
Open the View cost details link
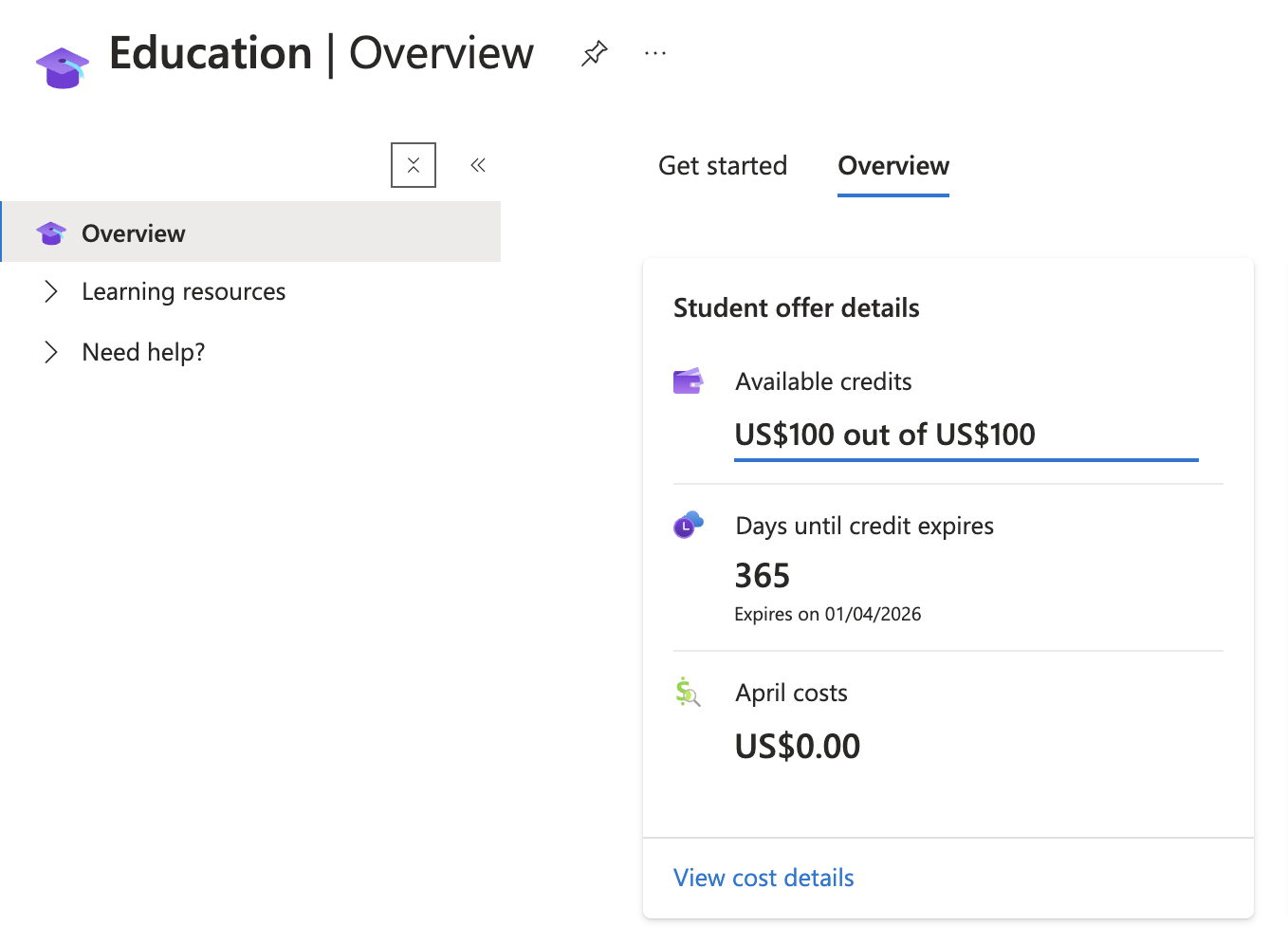(x=764, y=878)
